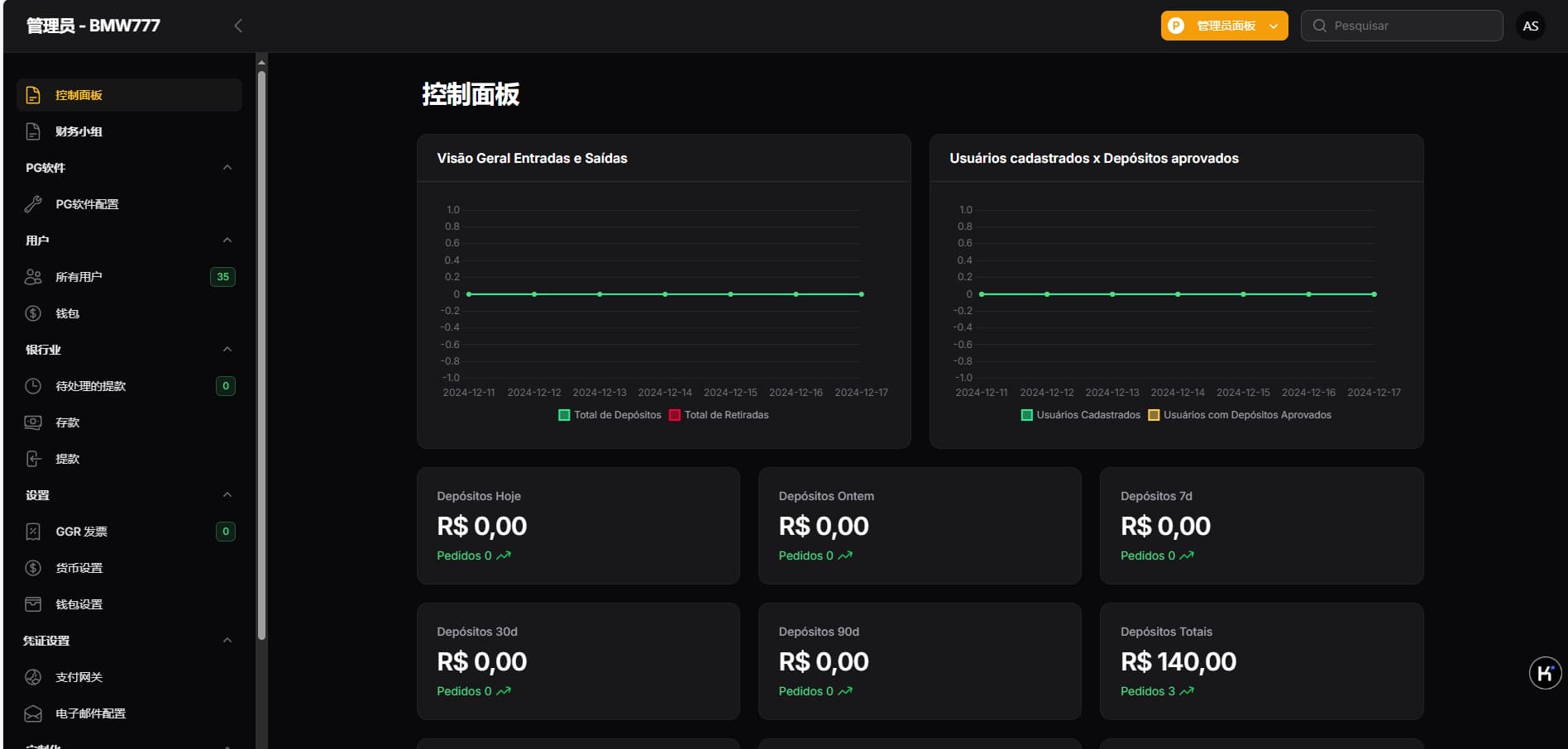
Task: Collapse the PG软件 sidebar section
Action: click(227, 168)
